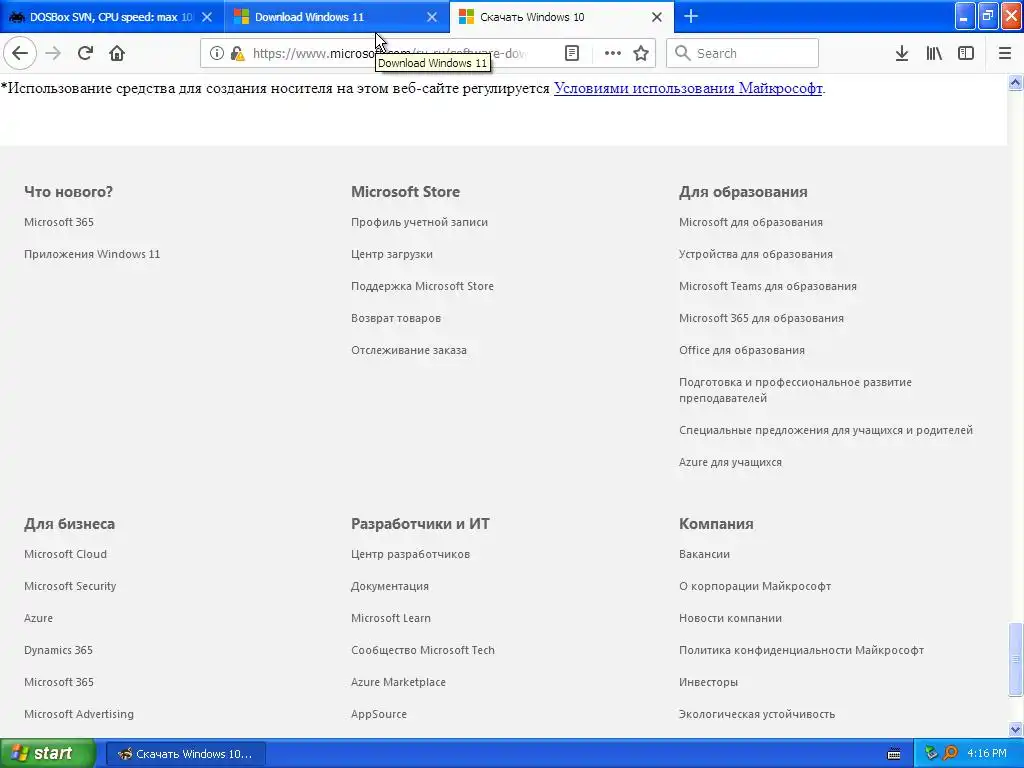Open Условиями использования Майкрософт link

[688, 88]
